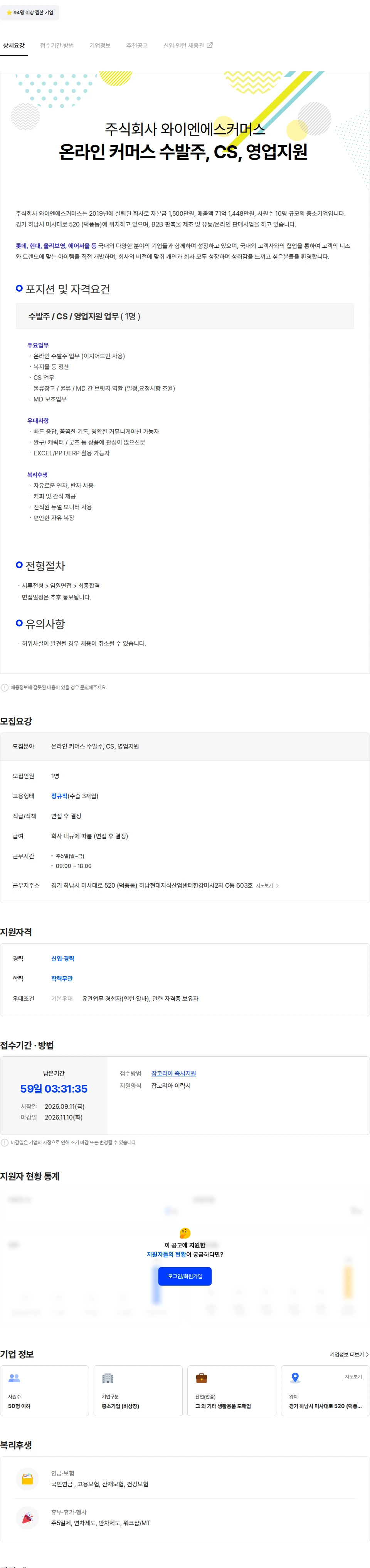This screenshot has width=370, height=1568.
Task: Click the chevron after 근무지주소 지도보기
Action: coord(277,886)
